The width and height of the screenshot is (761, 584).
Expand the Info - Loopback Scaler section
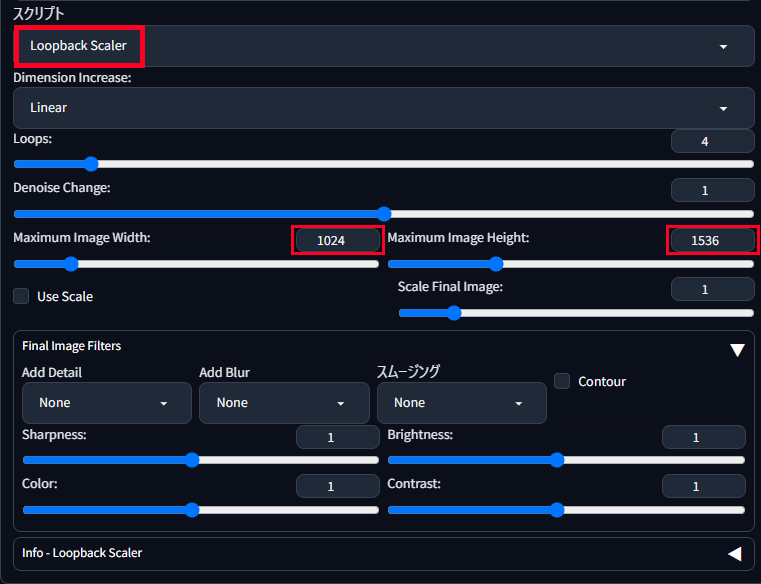[735, 553]
